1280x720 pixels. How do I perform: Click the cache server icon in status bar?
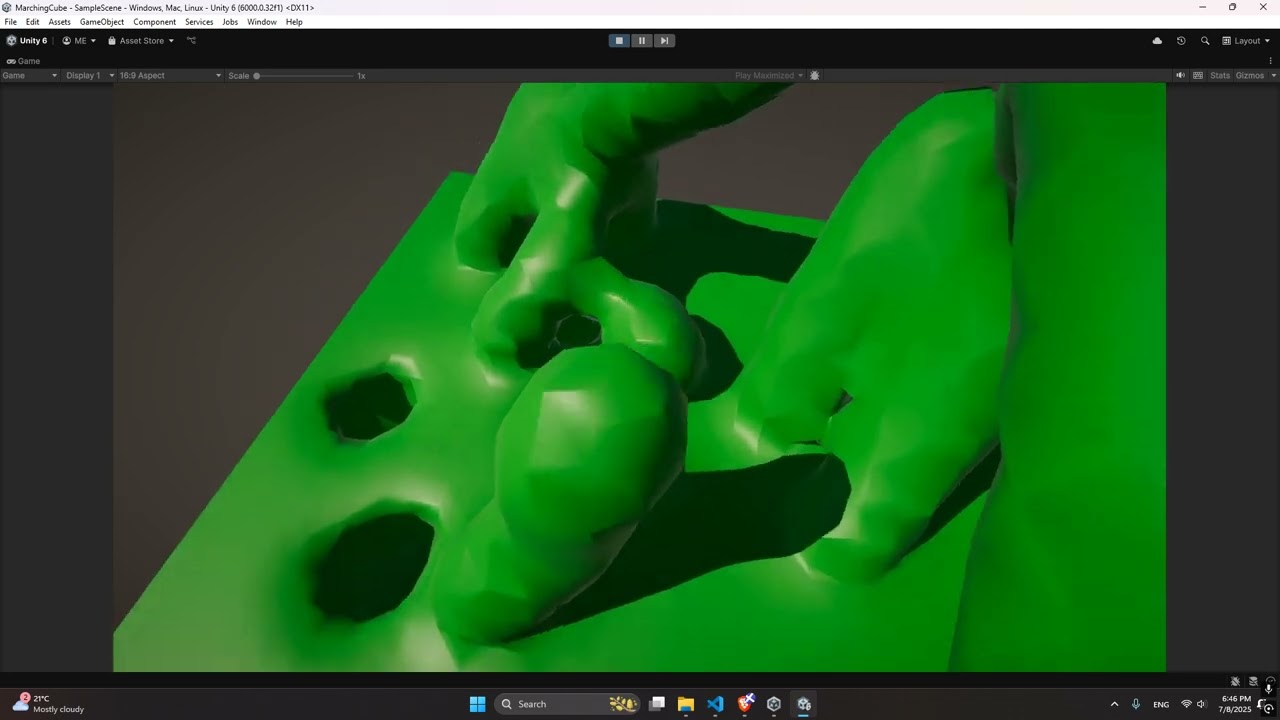click(x=1253, y=681)
